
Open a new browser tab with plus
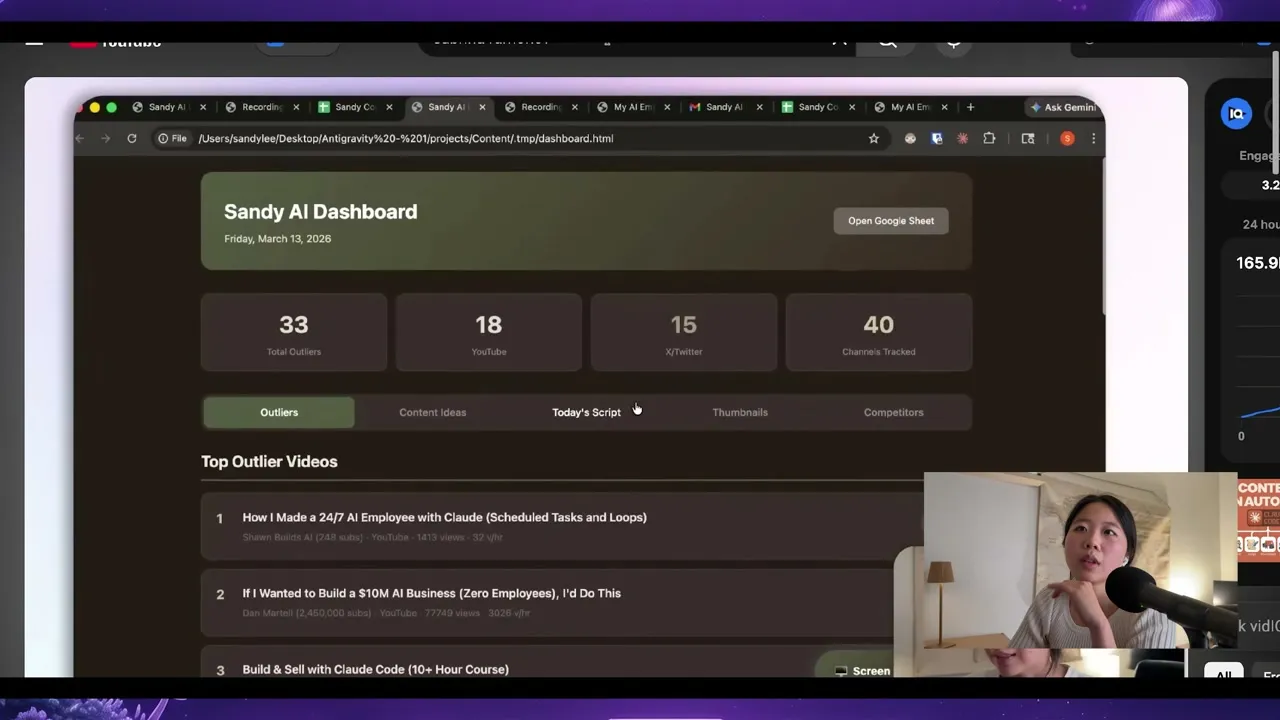tap(970, 107)
